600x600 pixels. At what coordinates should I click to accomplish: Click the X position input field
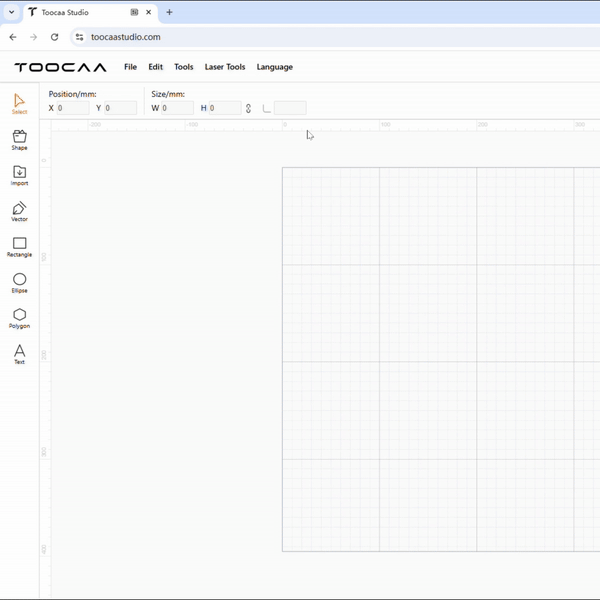[73, 108]
